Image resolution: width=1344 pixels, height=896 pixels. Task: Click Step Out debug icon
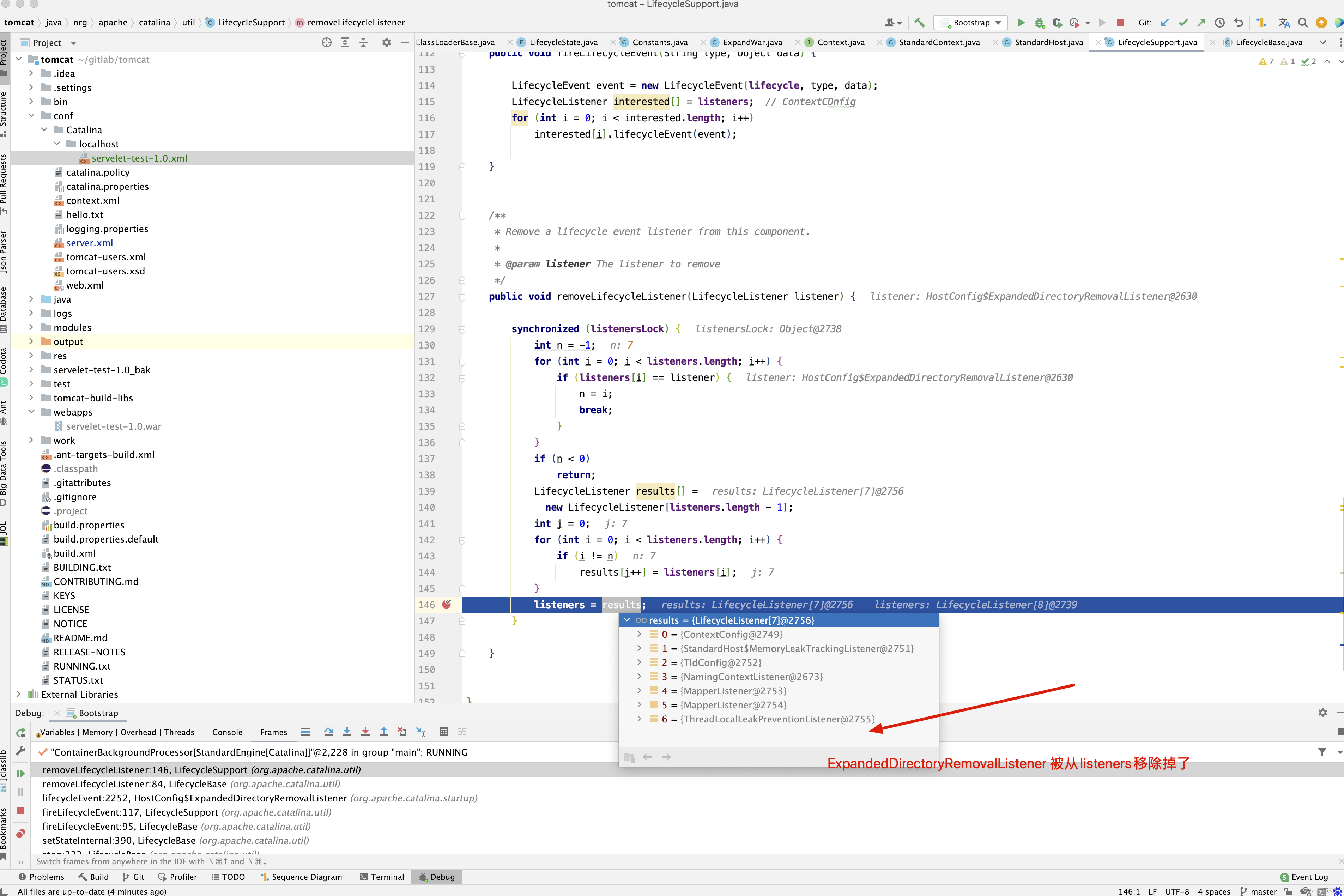pos(383,732)
